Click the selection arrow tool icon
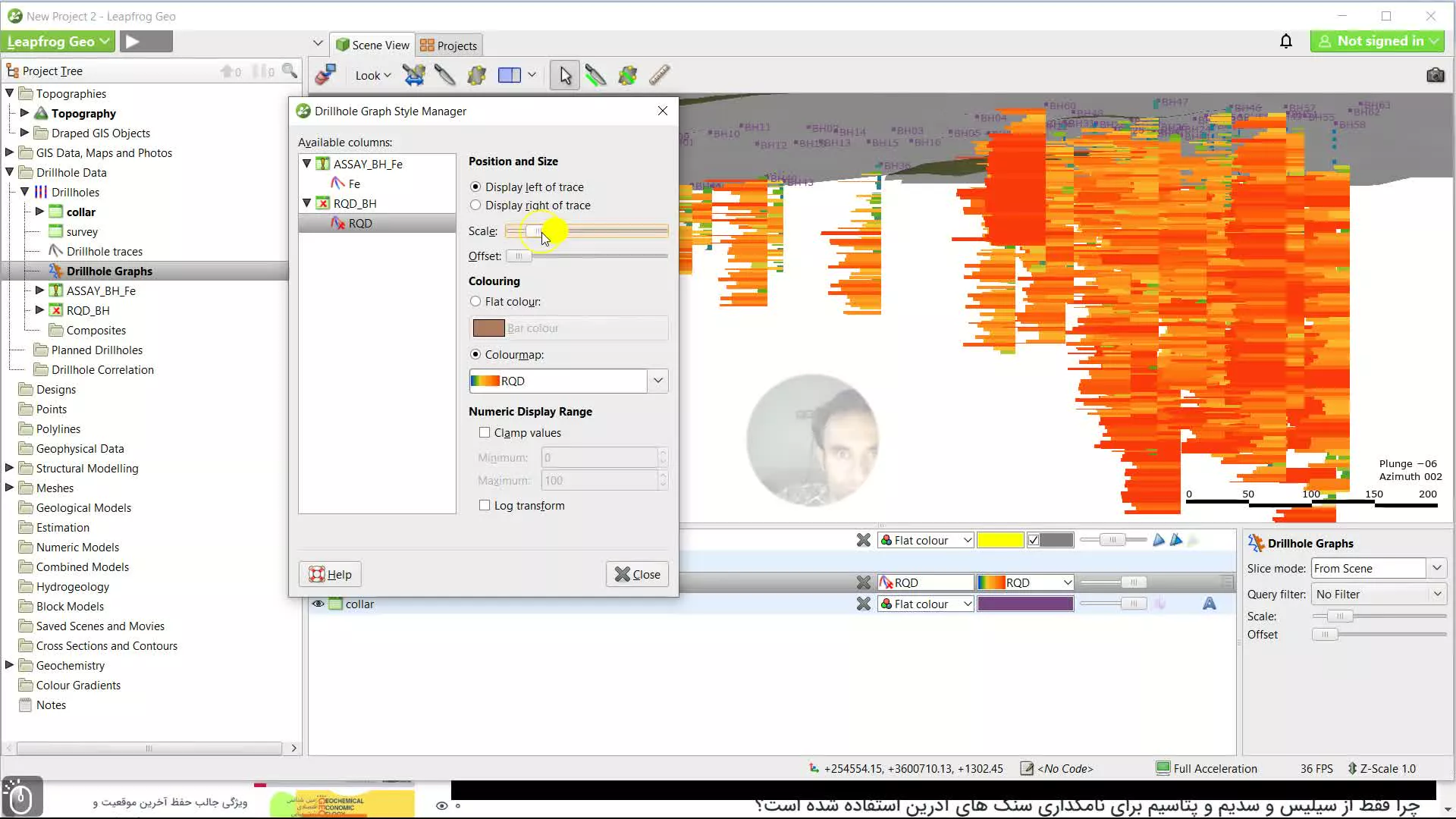Viewport: 1456px width, 819px height. (564, 74)
